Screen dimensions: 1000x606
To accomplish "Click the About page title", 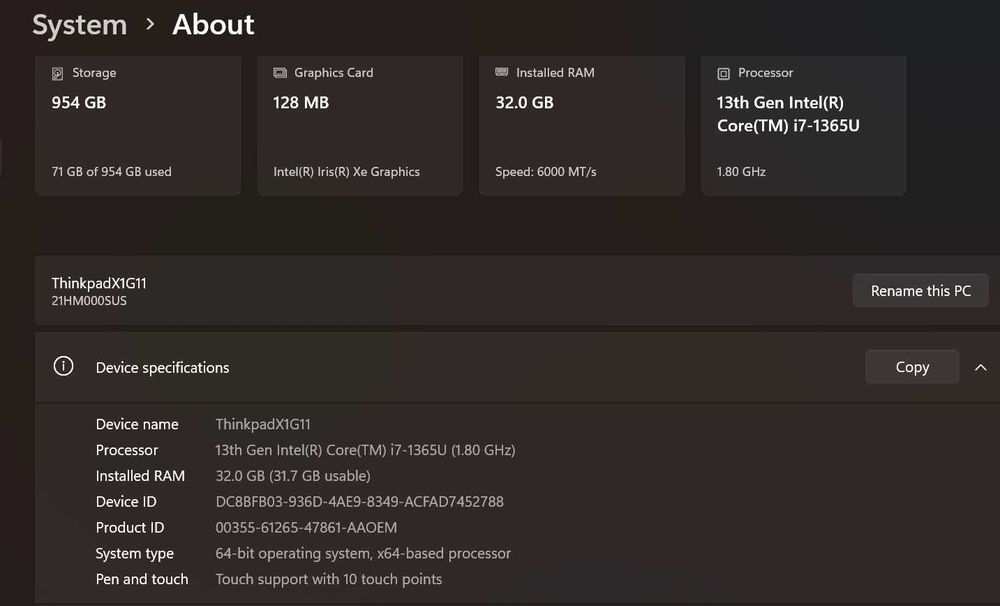I will coord(213,25).
